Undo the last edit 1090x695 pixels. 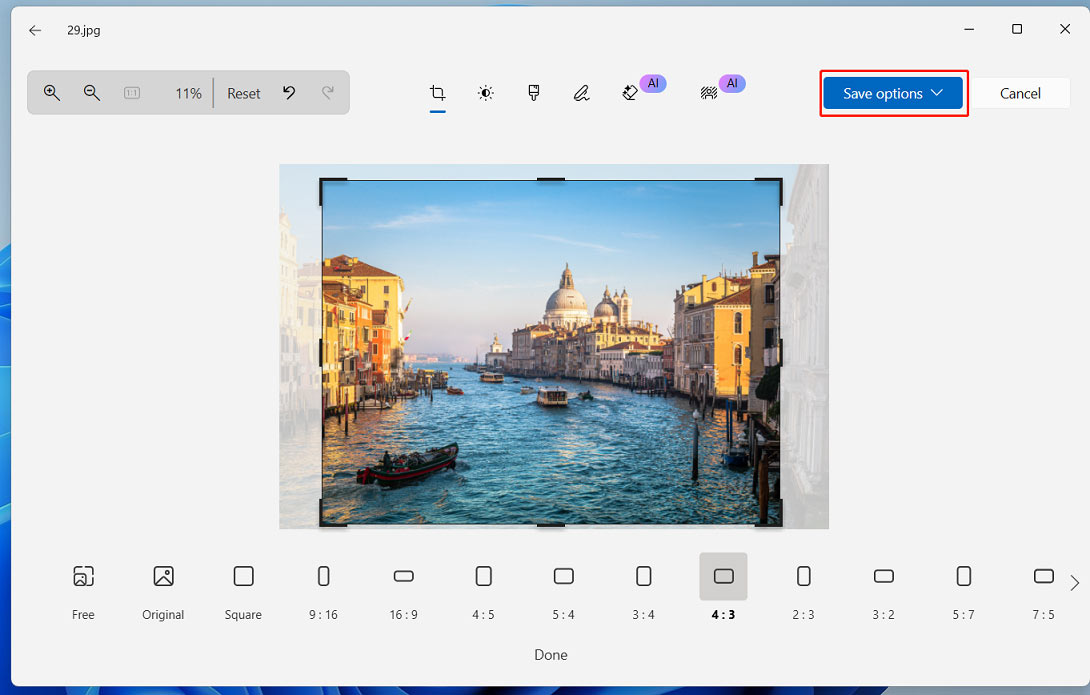point(289,93)
